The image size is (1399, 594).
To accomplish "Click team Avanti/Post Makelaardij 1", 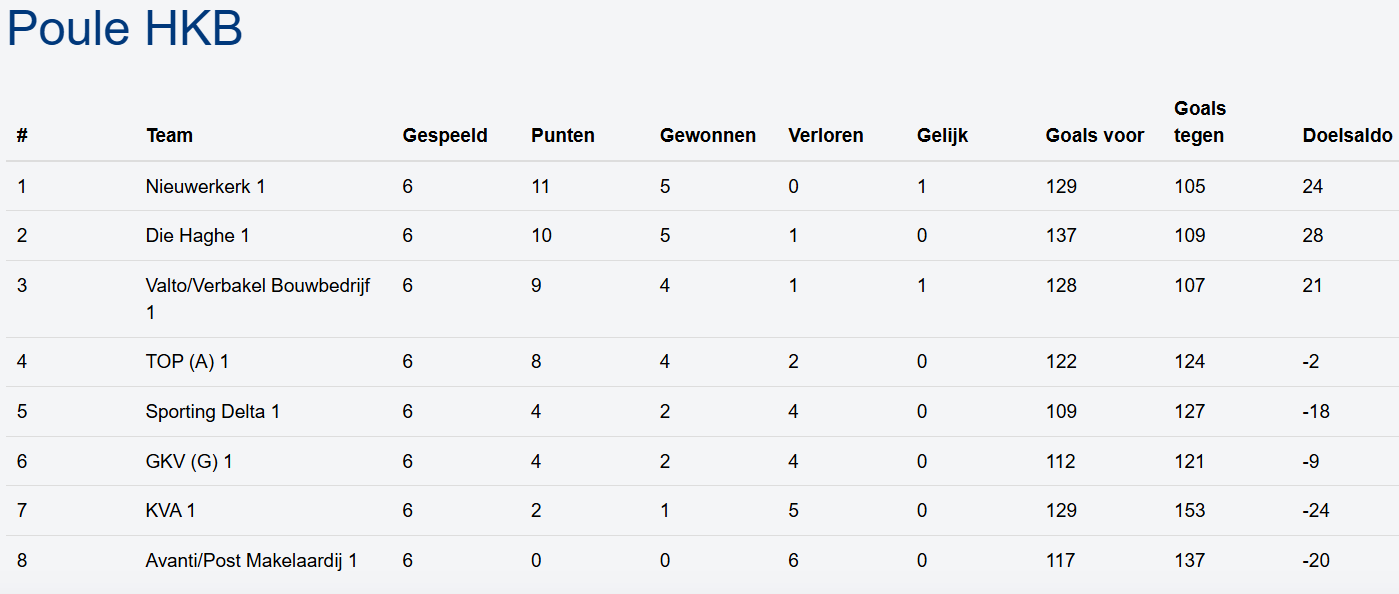I will click(251, 561).
